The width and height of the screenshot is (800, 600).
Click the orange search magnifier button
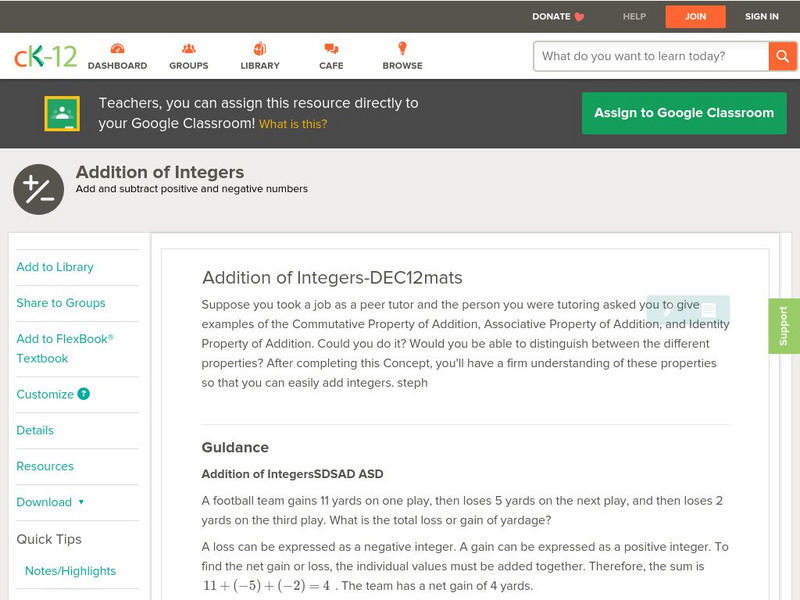tap(783, 56)
